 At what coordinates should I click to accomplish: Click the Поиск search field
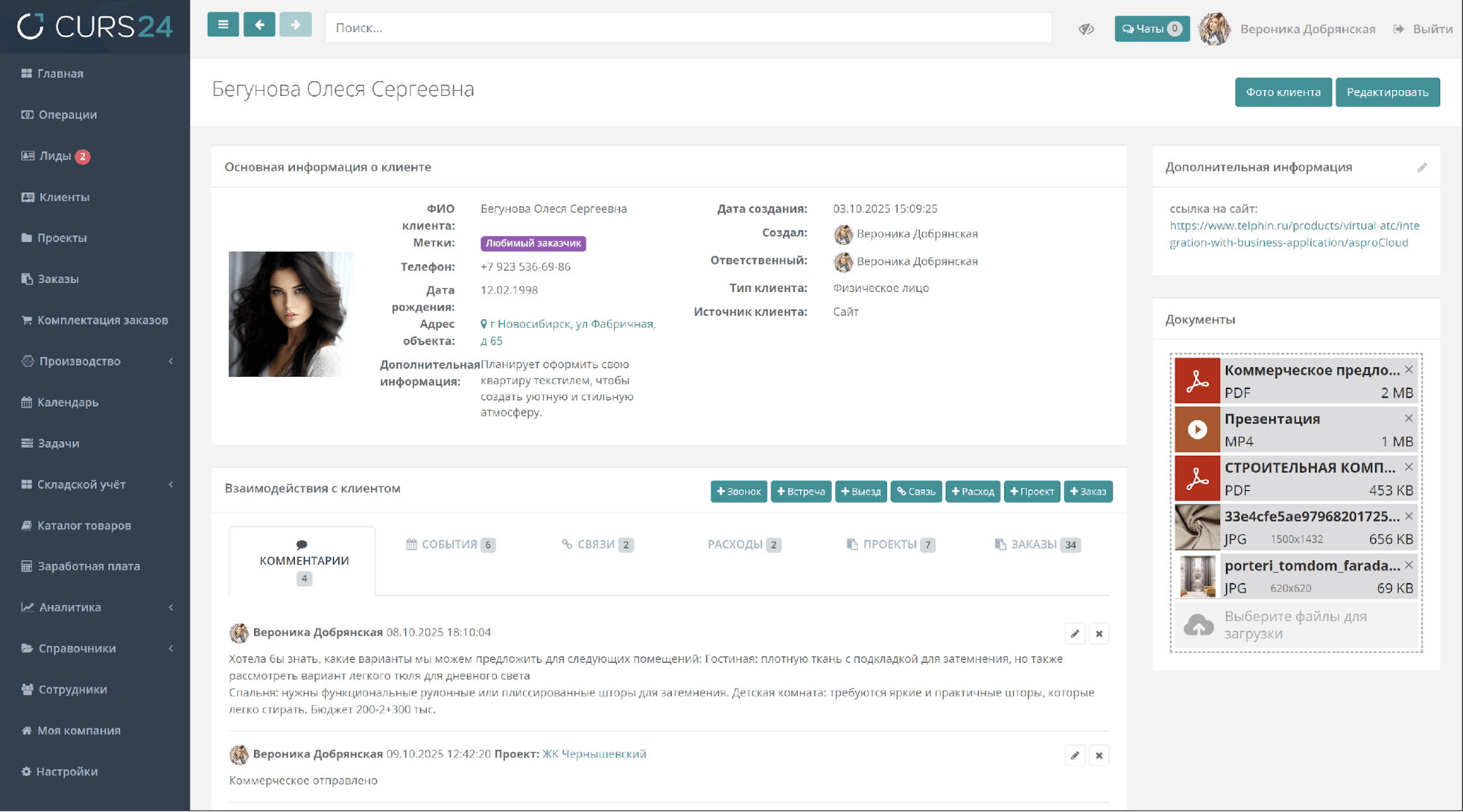(688, 28)
